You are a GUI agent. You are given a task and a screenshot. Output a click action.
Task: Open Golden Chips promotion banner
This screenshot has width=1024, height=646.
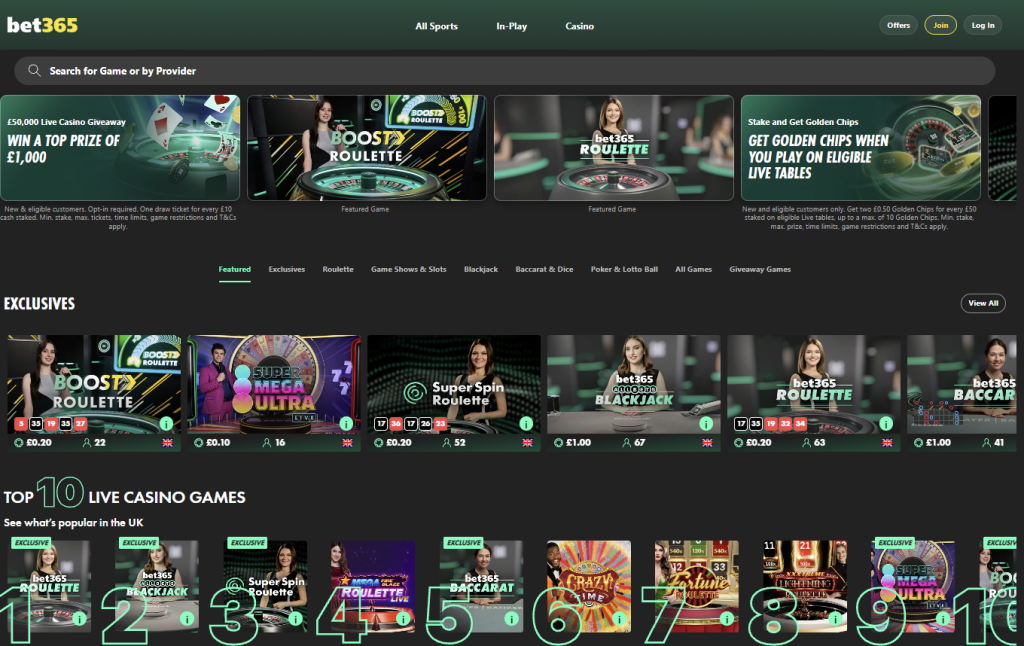[861, 148]
